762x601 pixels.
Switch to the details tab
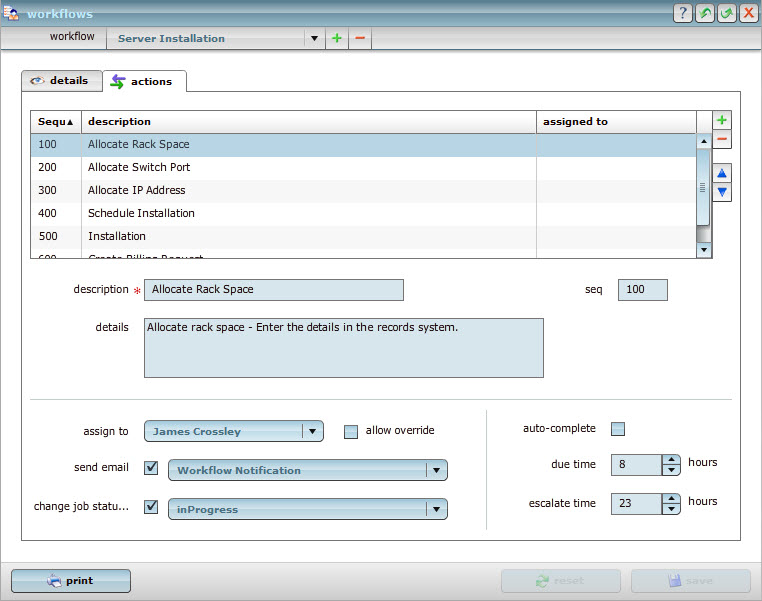pos(60,81)
